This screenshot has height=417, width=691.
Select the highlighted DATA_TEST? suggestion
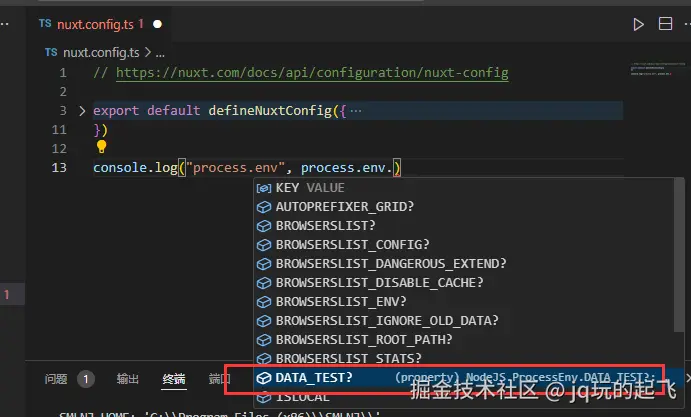[464, 378]
